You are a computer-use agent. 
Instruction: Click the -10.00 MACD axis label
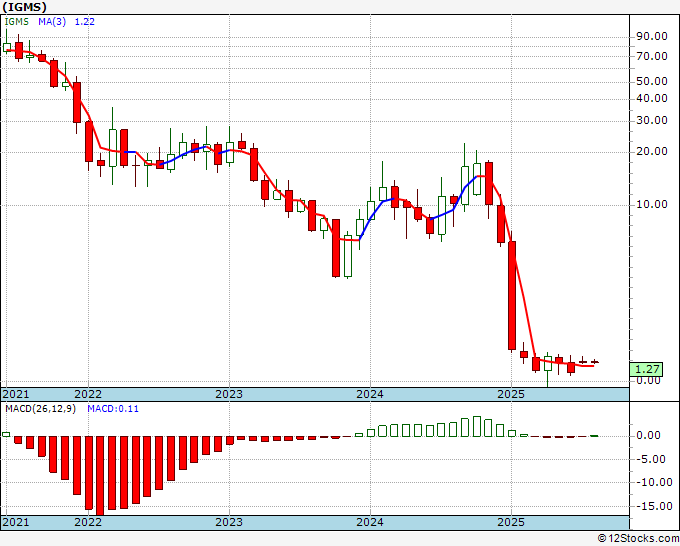pos(652,482)
